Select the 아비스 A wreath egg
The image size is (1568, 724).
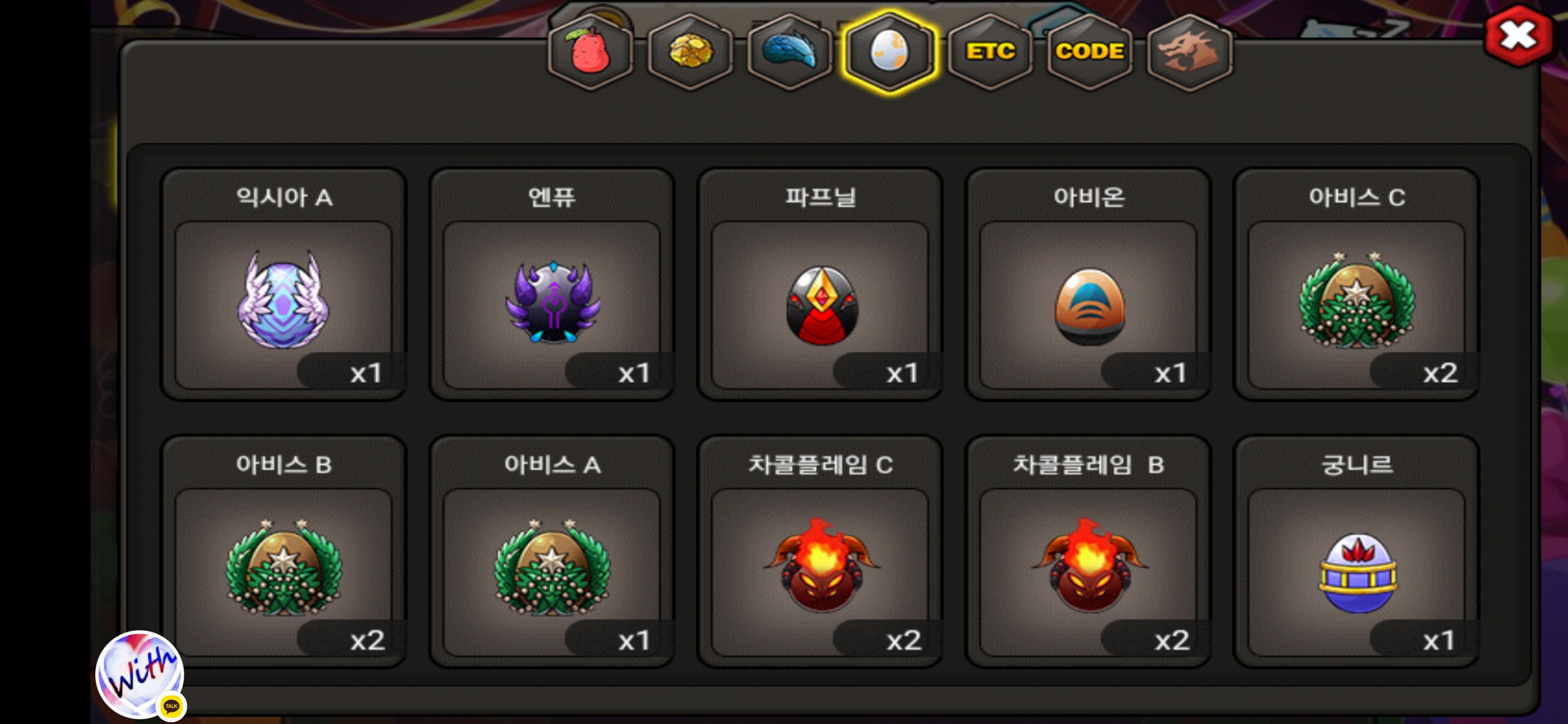click(551, 551)
